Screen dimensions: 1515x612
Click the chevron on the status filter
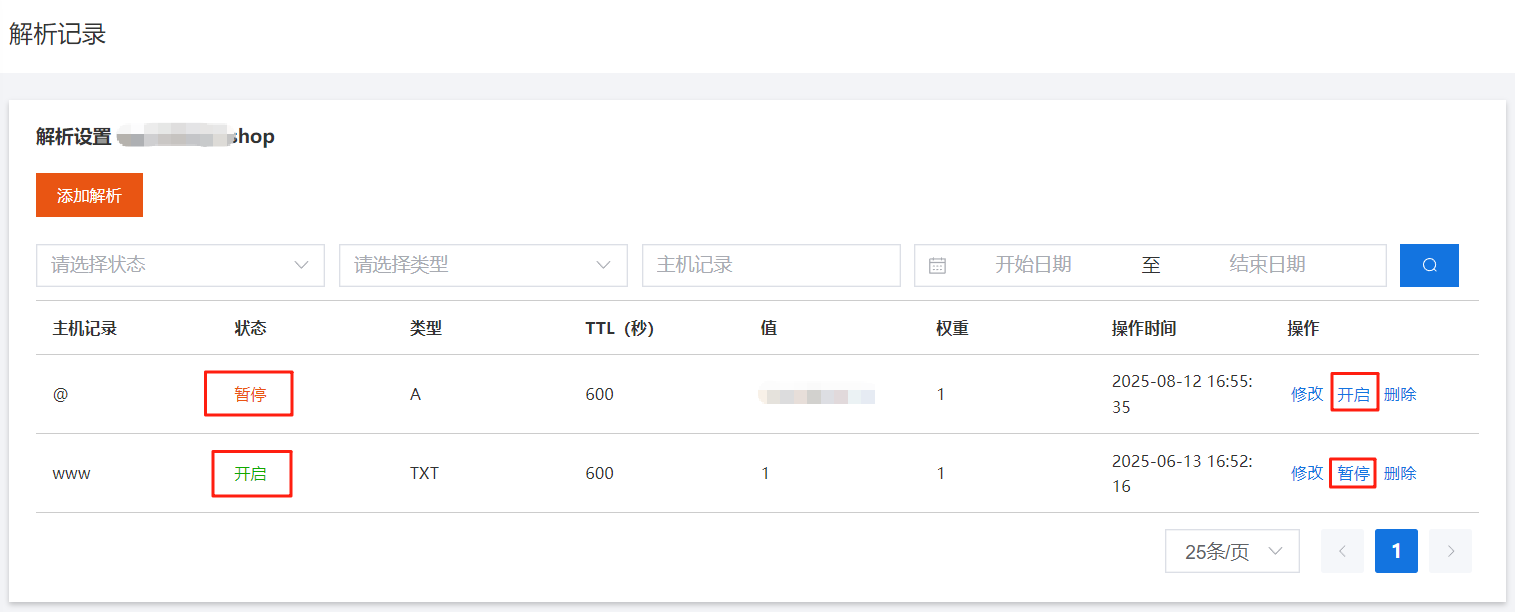pyautogui.click(x=302, y=265)
